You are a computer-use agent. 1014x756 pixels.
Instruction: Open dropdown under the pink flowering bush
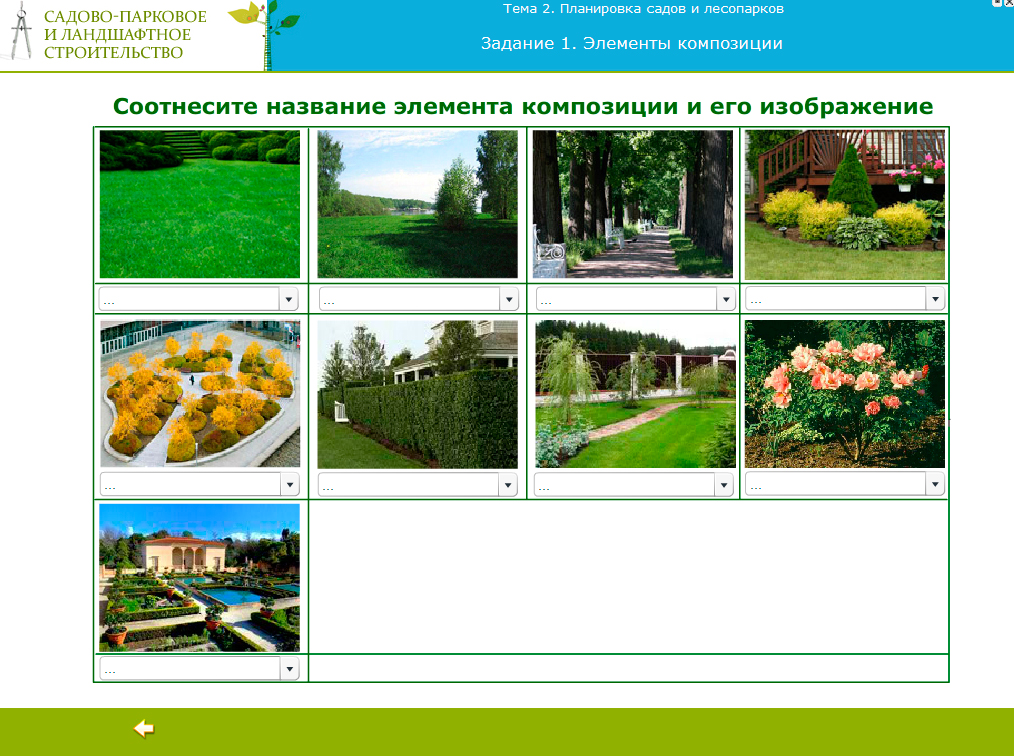(x=844, y=484)
